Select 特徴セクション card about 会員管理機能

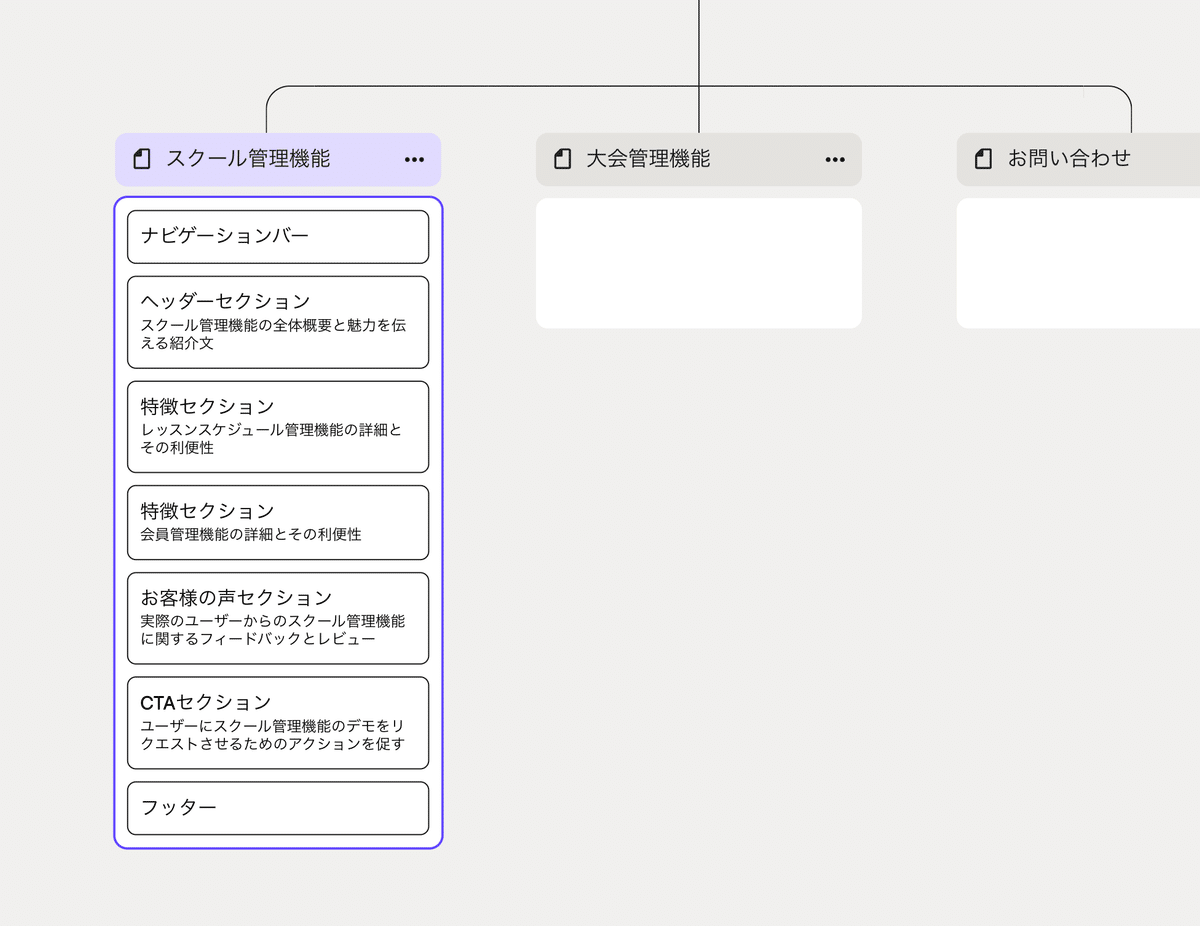tap(278, 522)
